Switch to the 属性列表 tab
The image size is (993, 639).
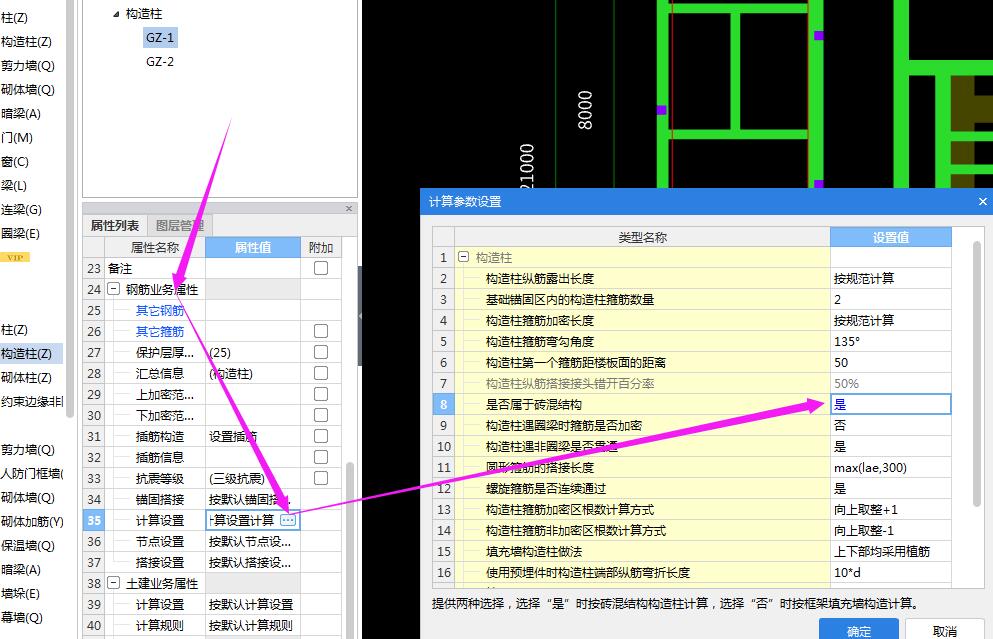[115, 225]
